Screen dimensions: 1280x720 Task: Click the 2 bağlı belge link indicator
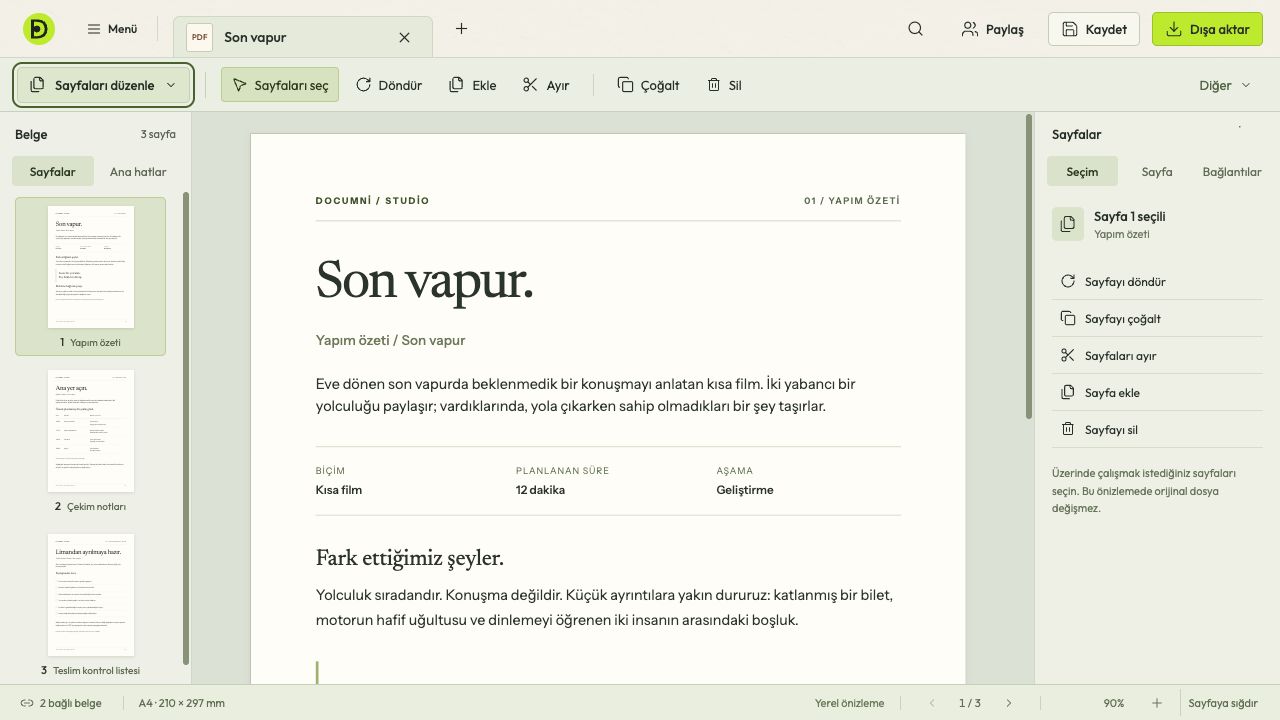(x=61, y=703)
